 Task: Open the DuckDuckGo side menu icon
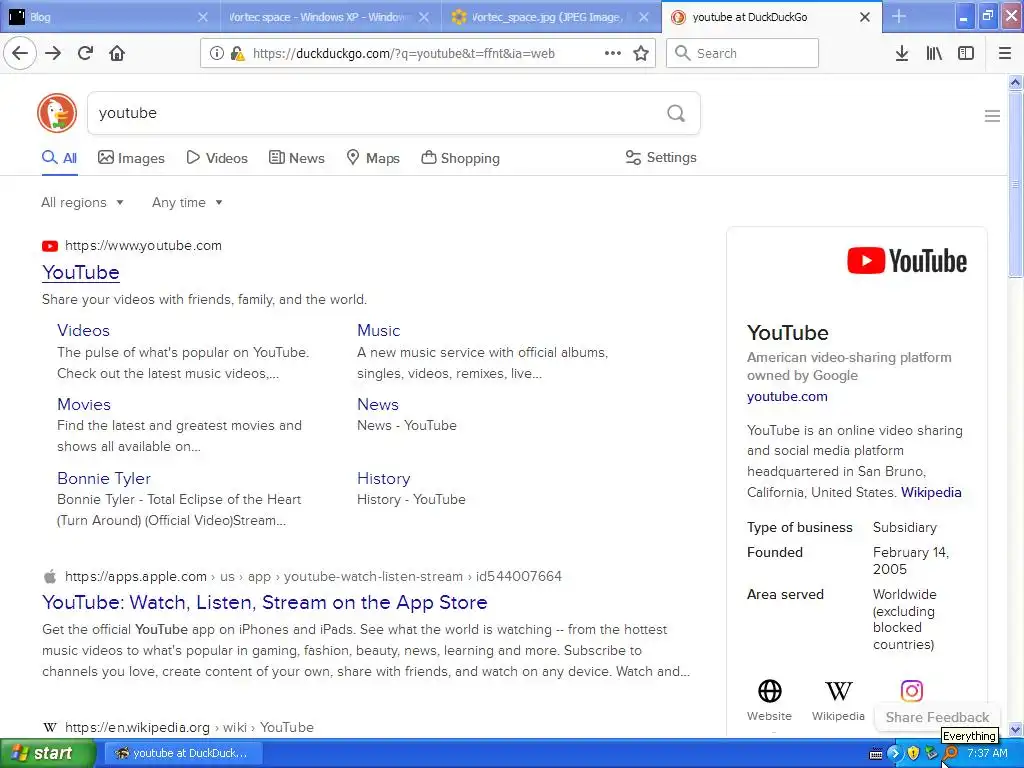992,116
